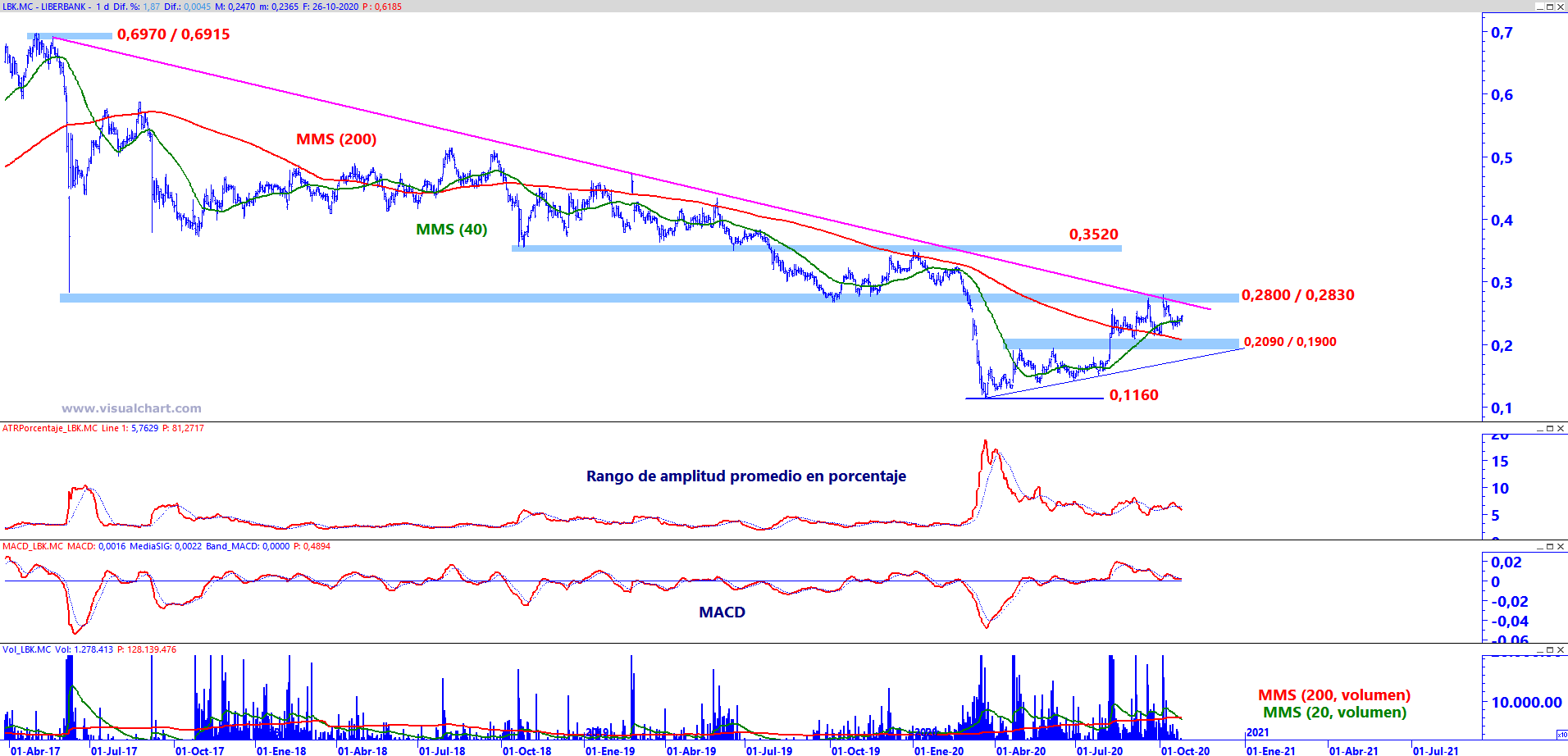The height and width of the screenshot is (756, 1568).
Task: Click the MACD_LBK.MC pane header
Action: [33, 546]
